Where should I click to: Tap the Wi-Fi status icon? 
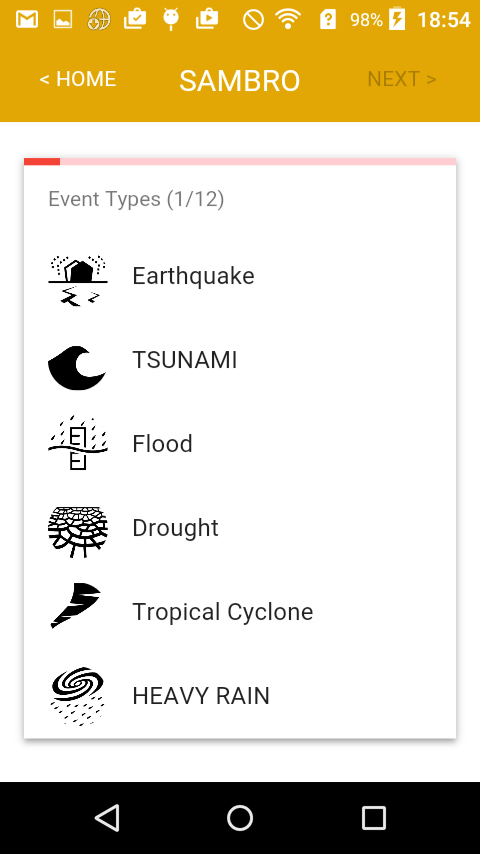click(288, 20)
